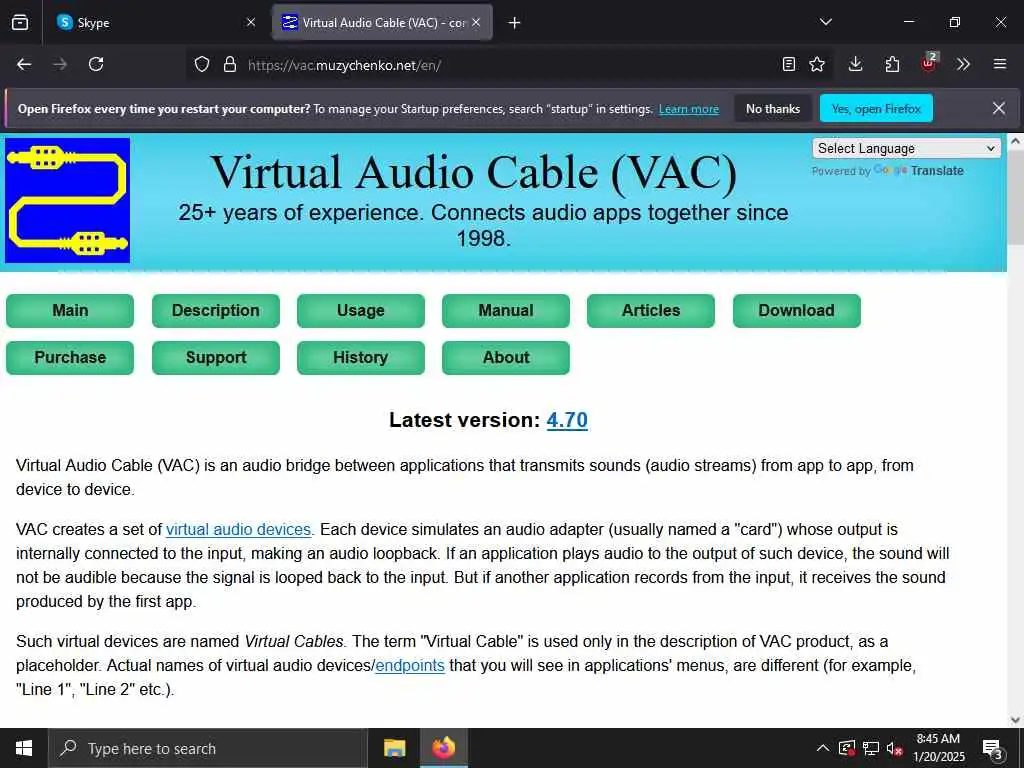Go back to previous page
Image resolution: width=1024 pixels, height=768 pixels.
pyautogui.click(x=24, y=64)
